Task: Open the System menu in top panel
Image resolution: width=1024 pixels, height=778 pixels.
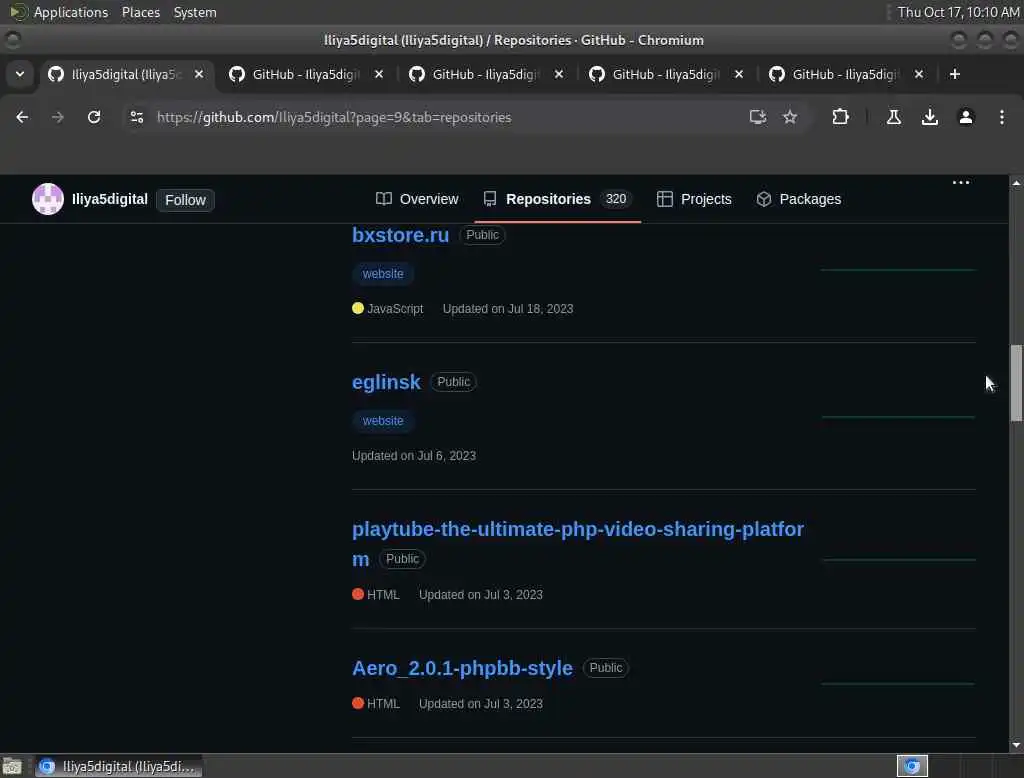Action: coord(195,12)
